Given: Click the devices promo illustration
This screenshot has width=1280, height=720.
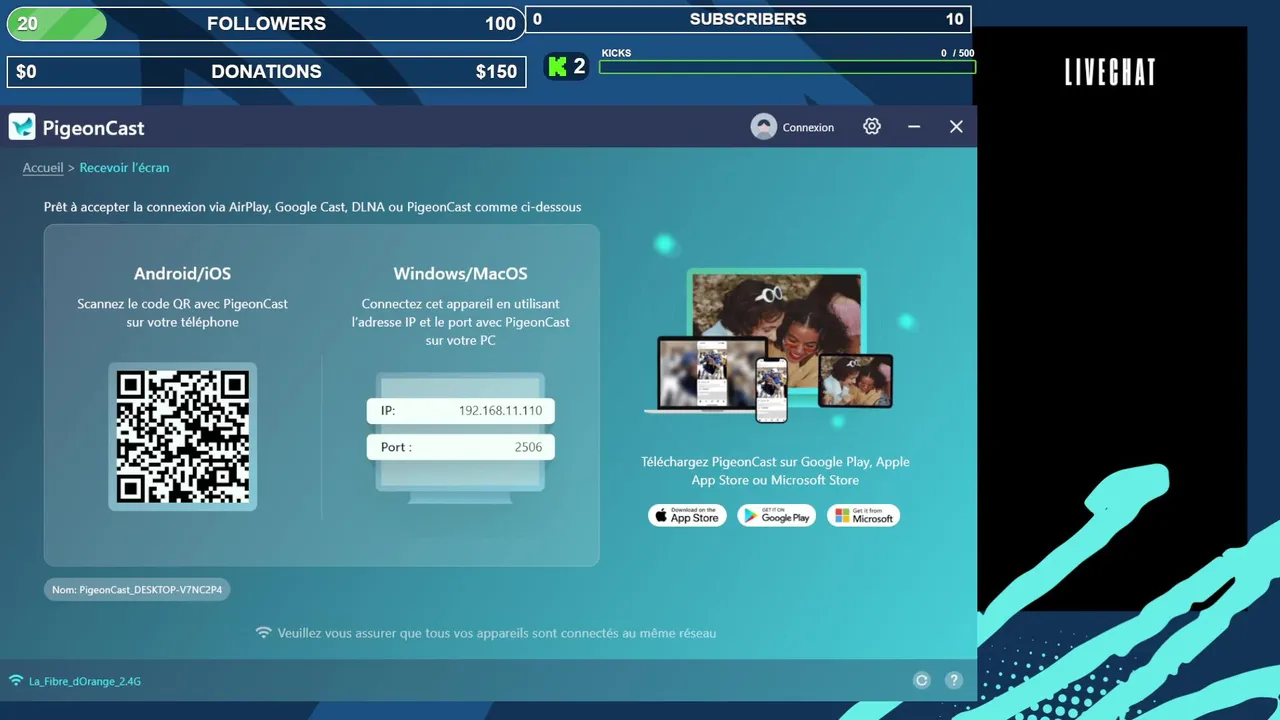Looking at the screenshot, I should 769,345.
